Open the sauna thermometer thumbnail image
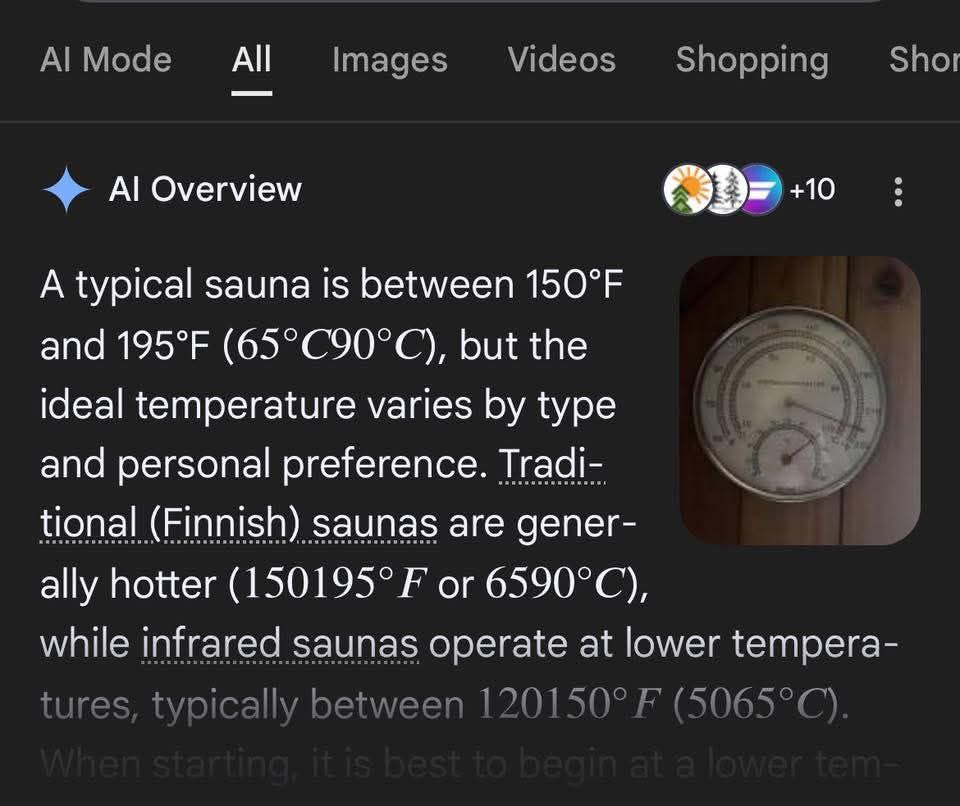960x806 pixels. pyautogui.click(x=799, y=400)
